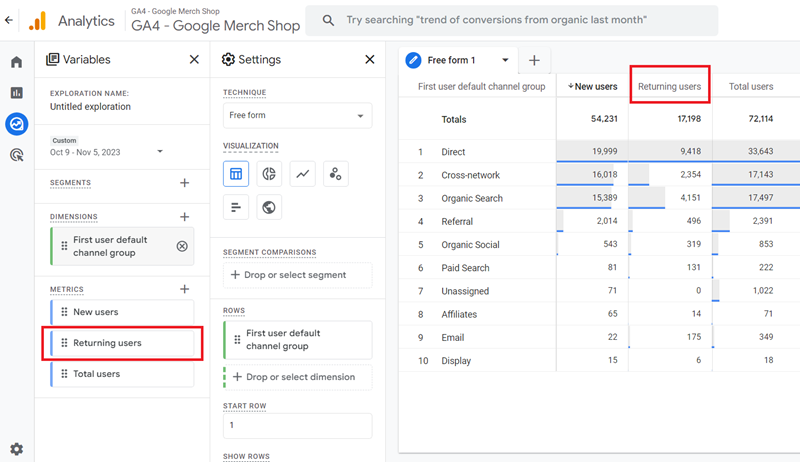Image resolution: width=800 pixels, height=462 pixels.
Task: Select the Line chart visualization
Action: [303, 174]
